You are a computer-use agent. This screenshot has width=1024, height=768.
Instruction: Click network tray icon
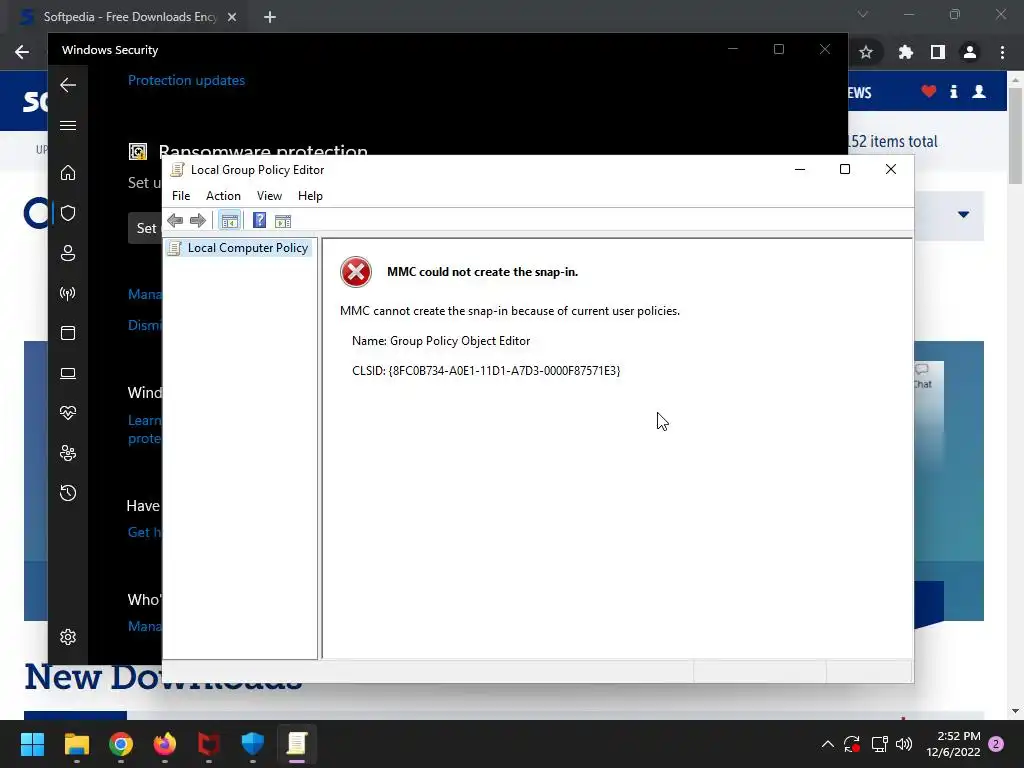[x=879, y=744]
